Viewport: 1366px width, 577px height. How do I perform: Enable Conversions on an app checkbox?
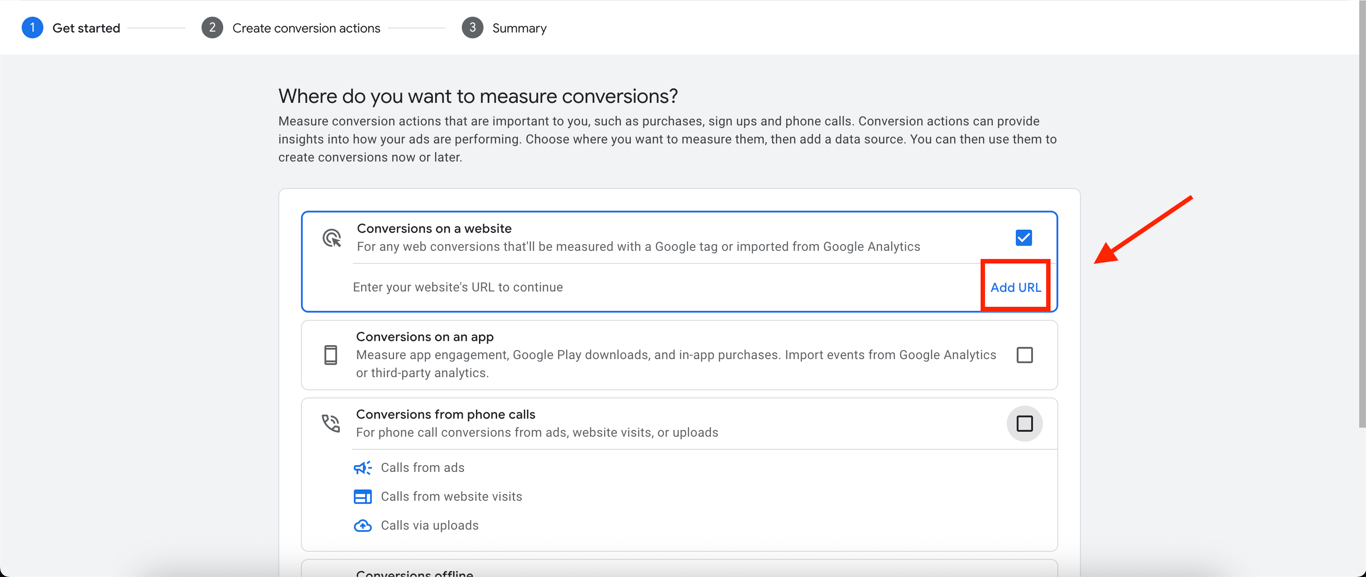[1024, 355]
